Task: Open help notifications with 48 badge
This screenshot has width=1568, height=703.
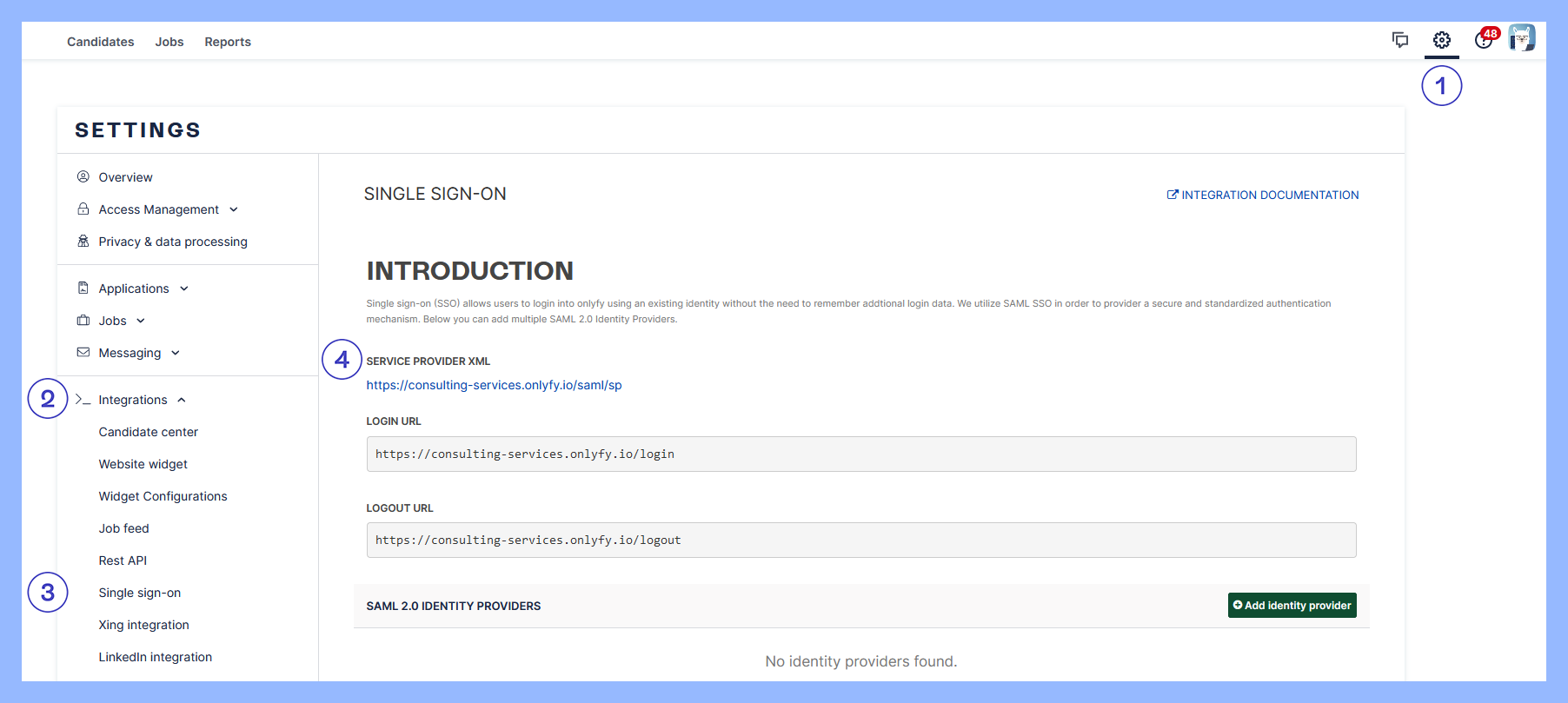Action: tap(1484, 40)
